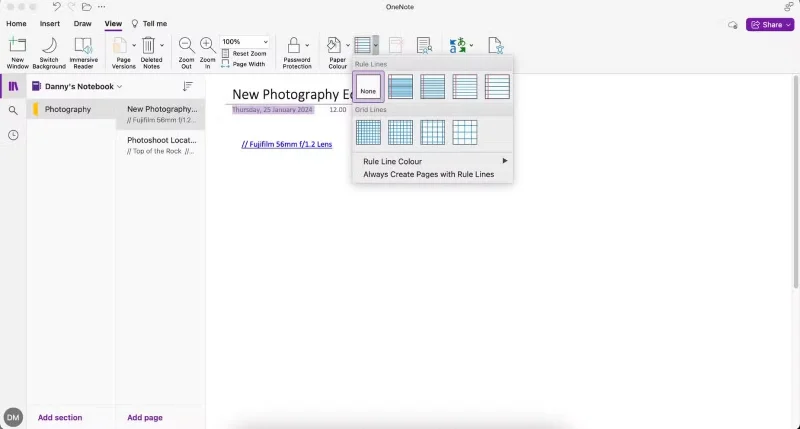Apply the second grid lines style
The image size is (800, 429).
click(x=401, y=133)
